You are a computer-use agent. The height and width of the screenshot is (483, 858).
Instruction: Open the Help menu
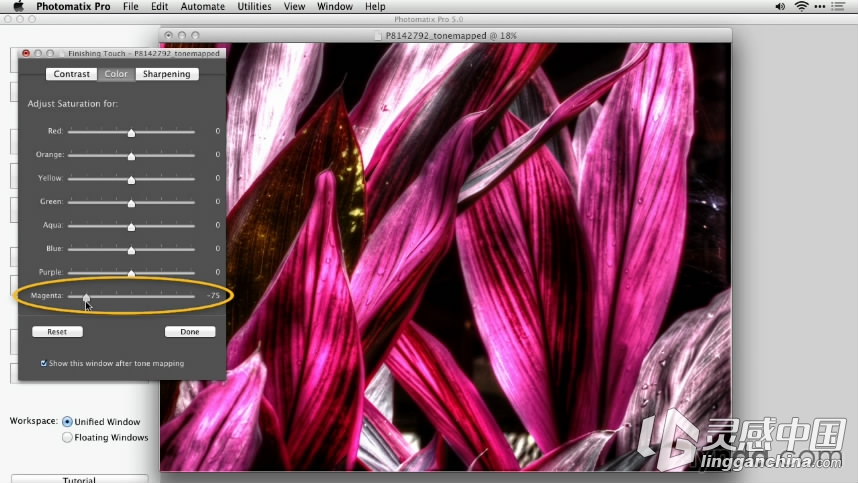coord(375,7)
